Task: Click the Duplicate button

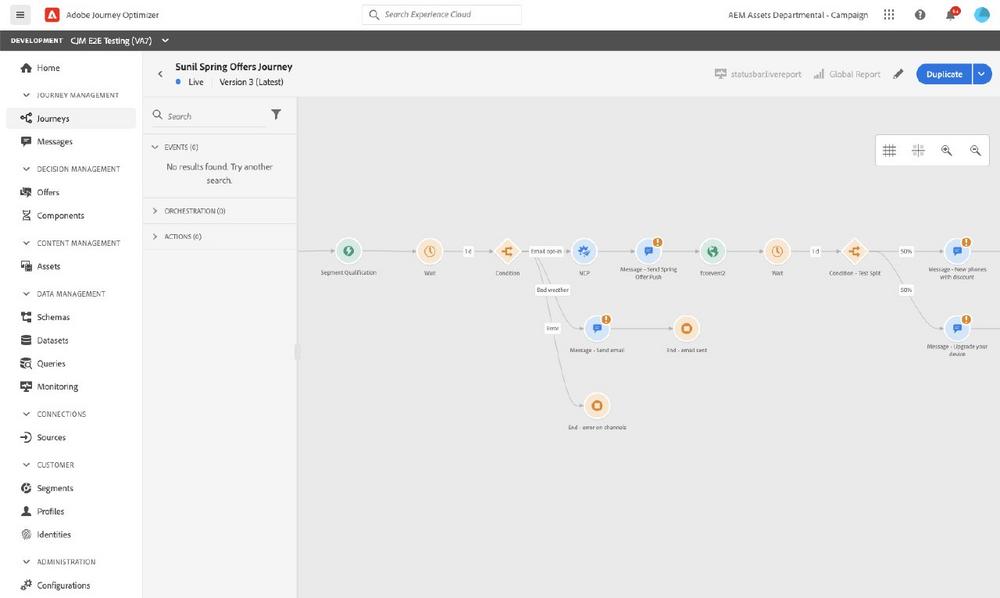Action: [944, 74]
